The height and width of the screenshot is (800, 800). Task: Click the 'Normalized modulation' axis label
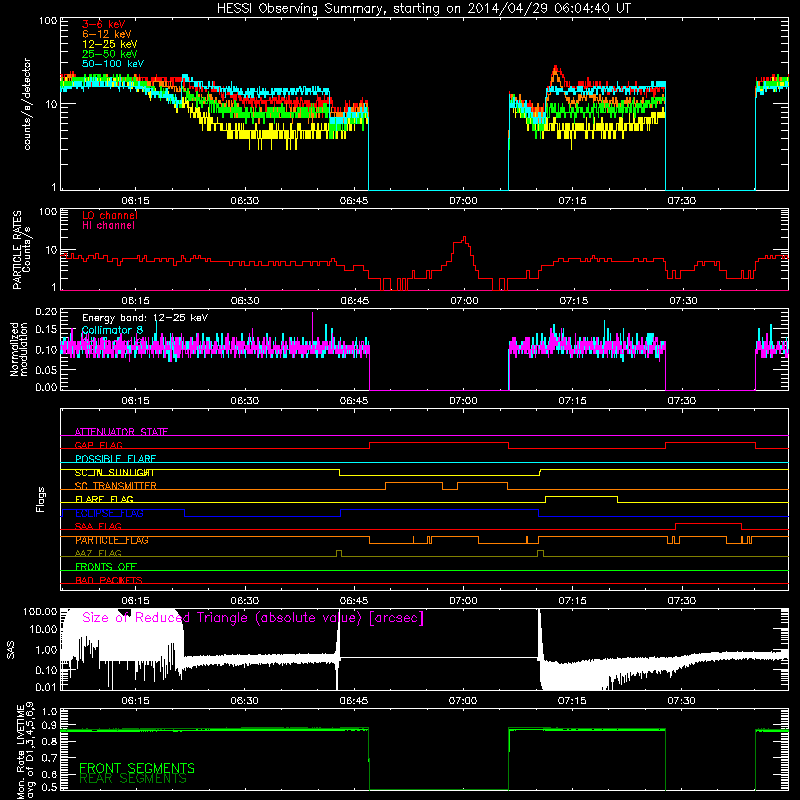point(19,349)
